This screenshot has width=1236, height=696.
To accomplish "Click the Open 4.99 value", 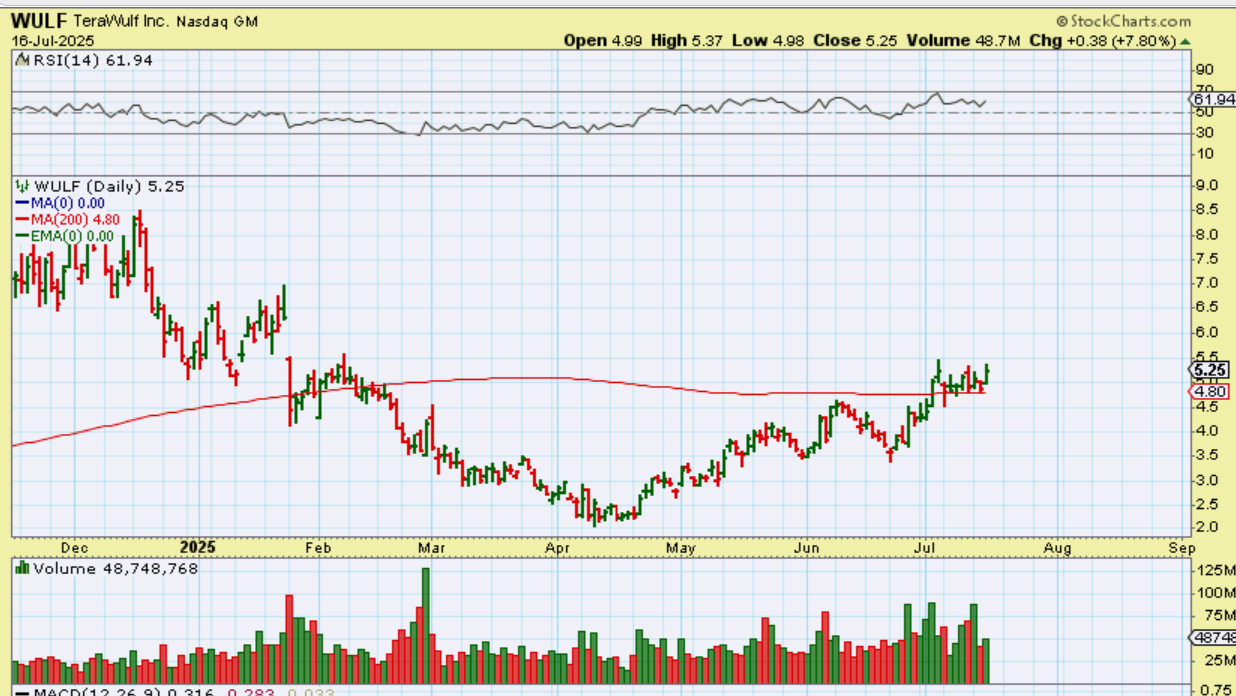I will click(603, 40).
